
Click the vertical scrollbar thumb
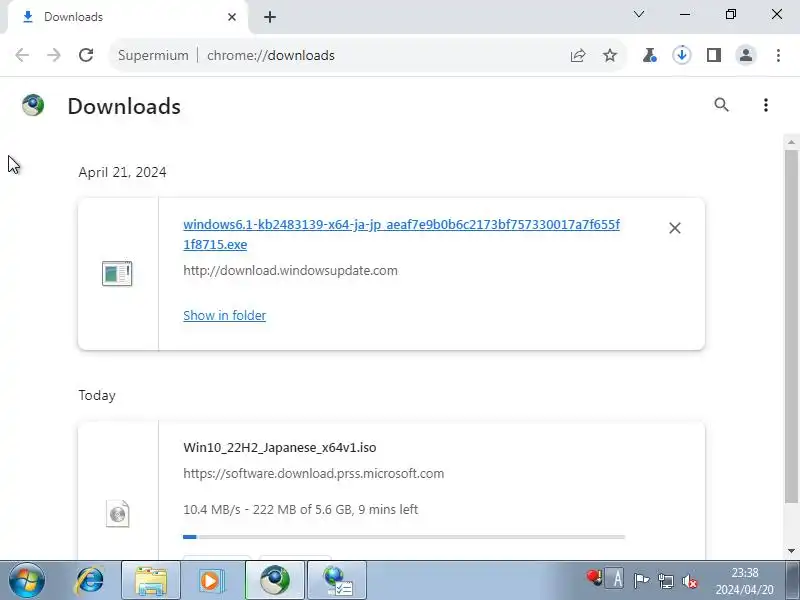point(791,326)
